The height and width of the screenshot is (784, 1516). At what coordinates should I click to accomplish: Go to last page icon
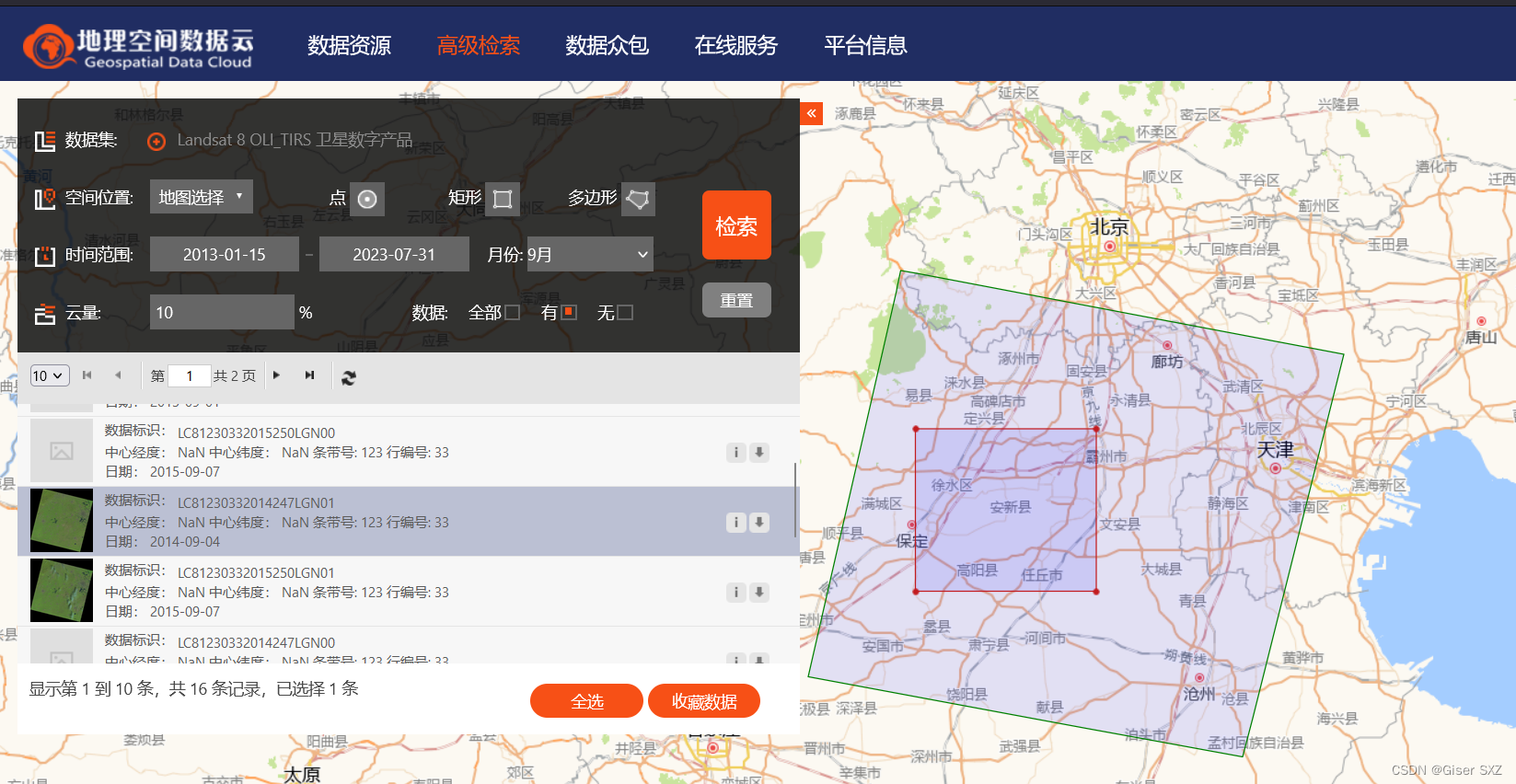pos(310,375)
